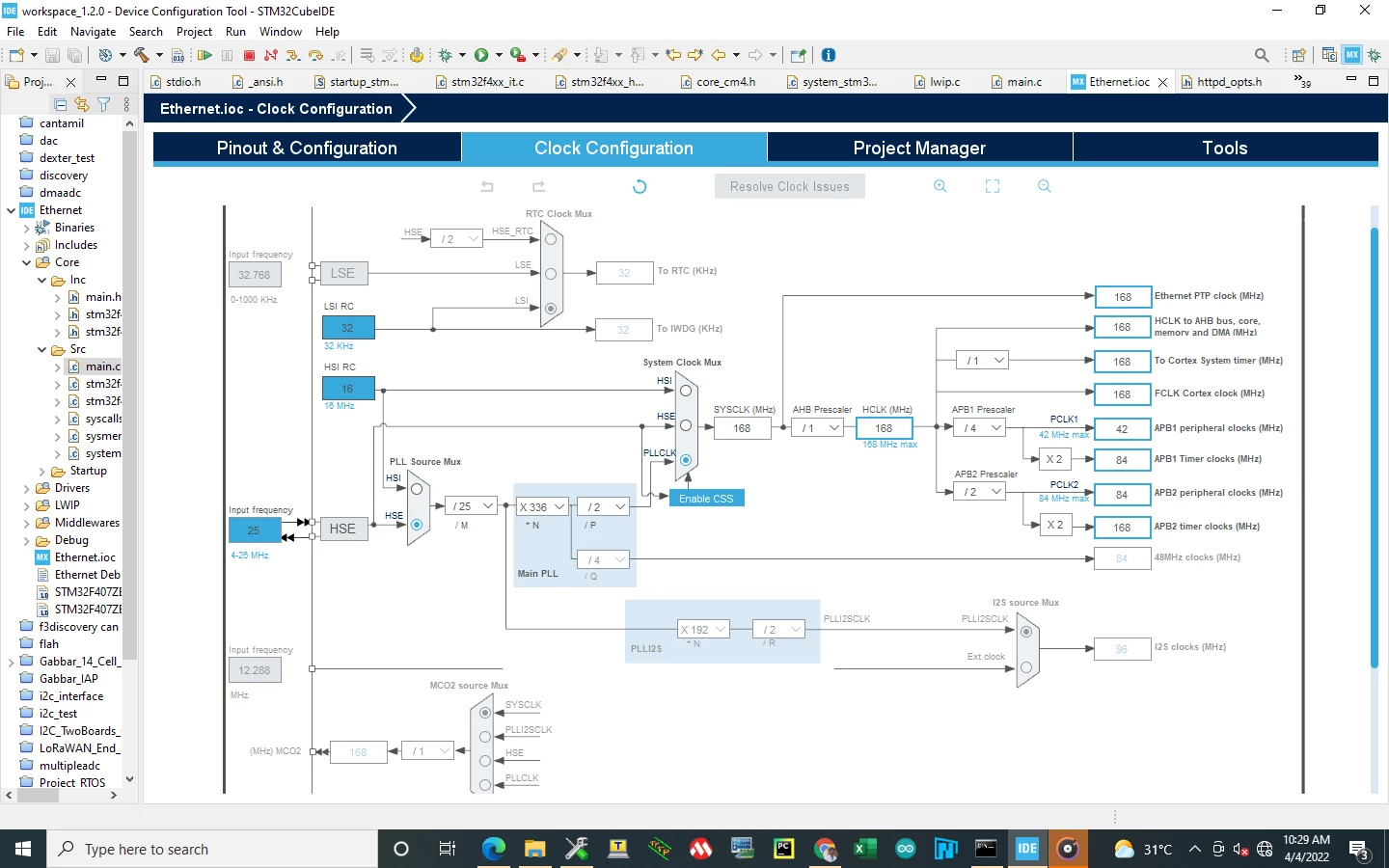
Task: Select LSI in RTC Clock Mux
Action: pos(551,309)
